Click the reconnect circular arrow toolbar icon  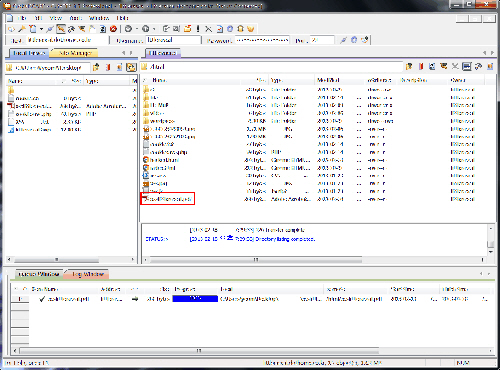[x=128, y=29]
